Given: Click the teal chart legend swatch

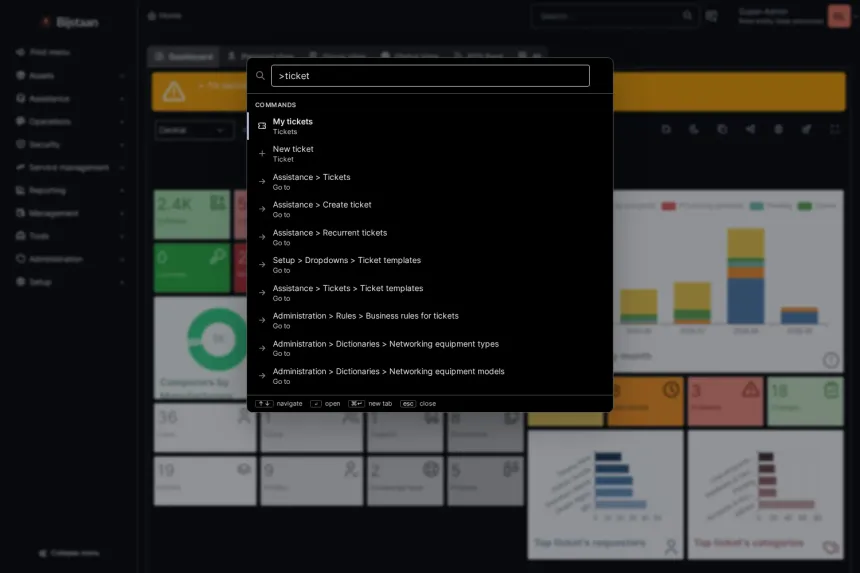Looking at the screenshot, I should (756, 206).
